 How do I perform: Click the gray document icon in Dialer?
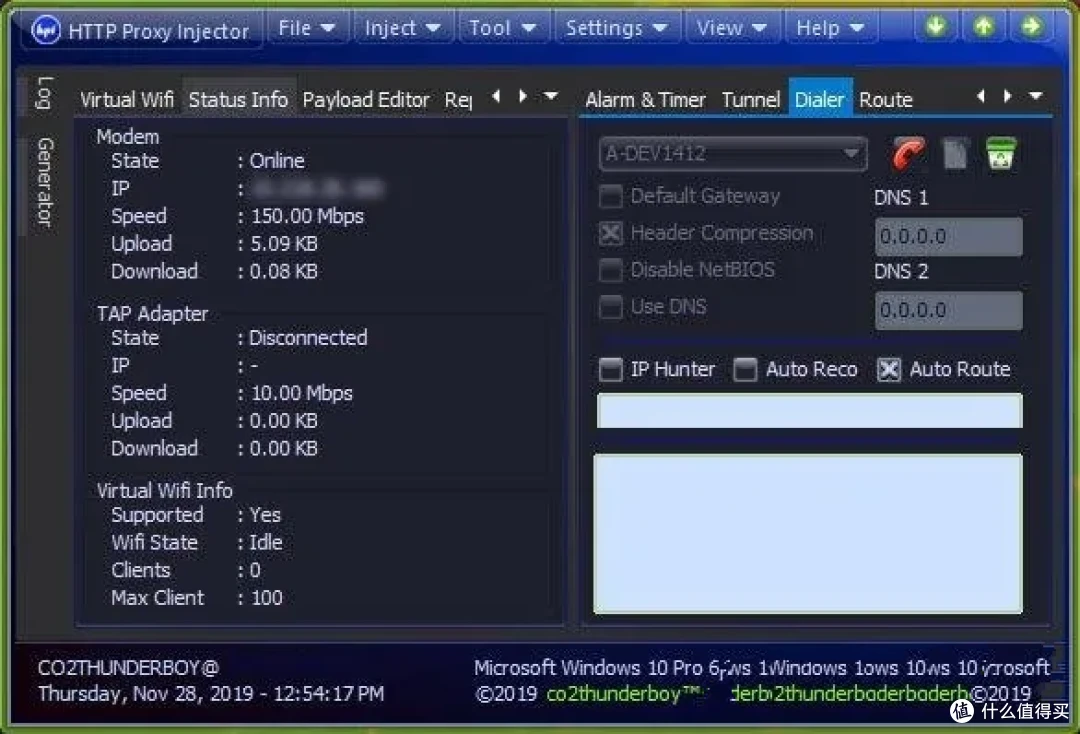point(955,153)
